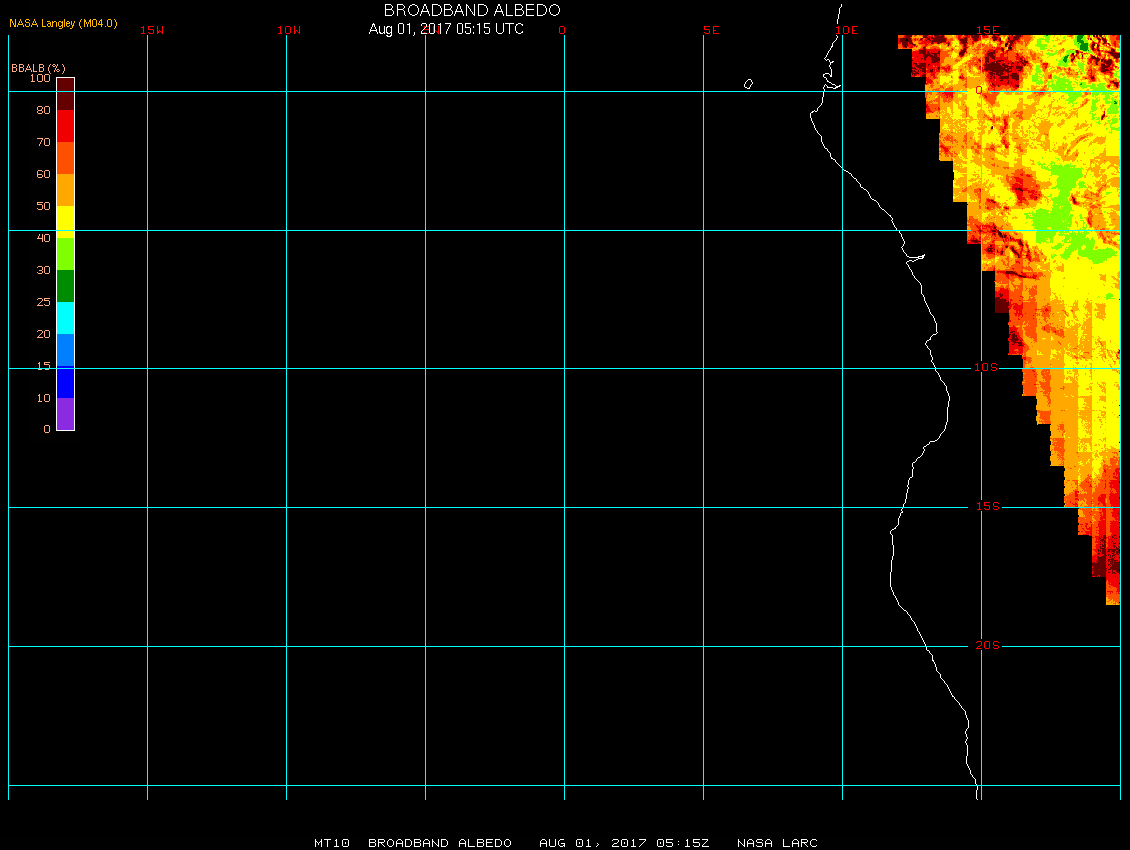Click the dark green 25–30% legend swatch
The height and width of the screenshot is (850, 1130).
(x=66, y=286)
